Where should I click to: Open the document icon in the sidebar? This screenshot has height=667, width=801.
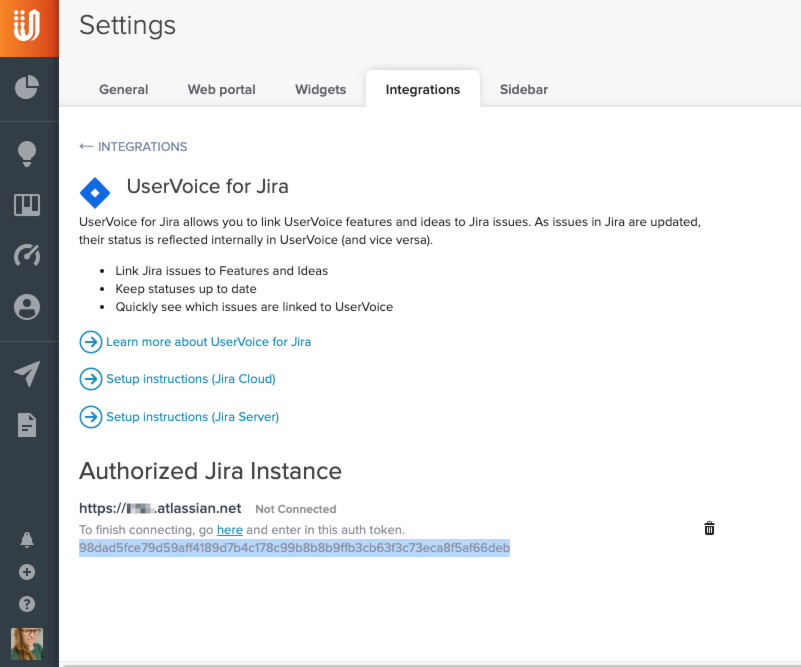click(27, 425)
